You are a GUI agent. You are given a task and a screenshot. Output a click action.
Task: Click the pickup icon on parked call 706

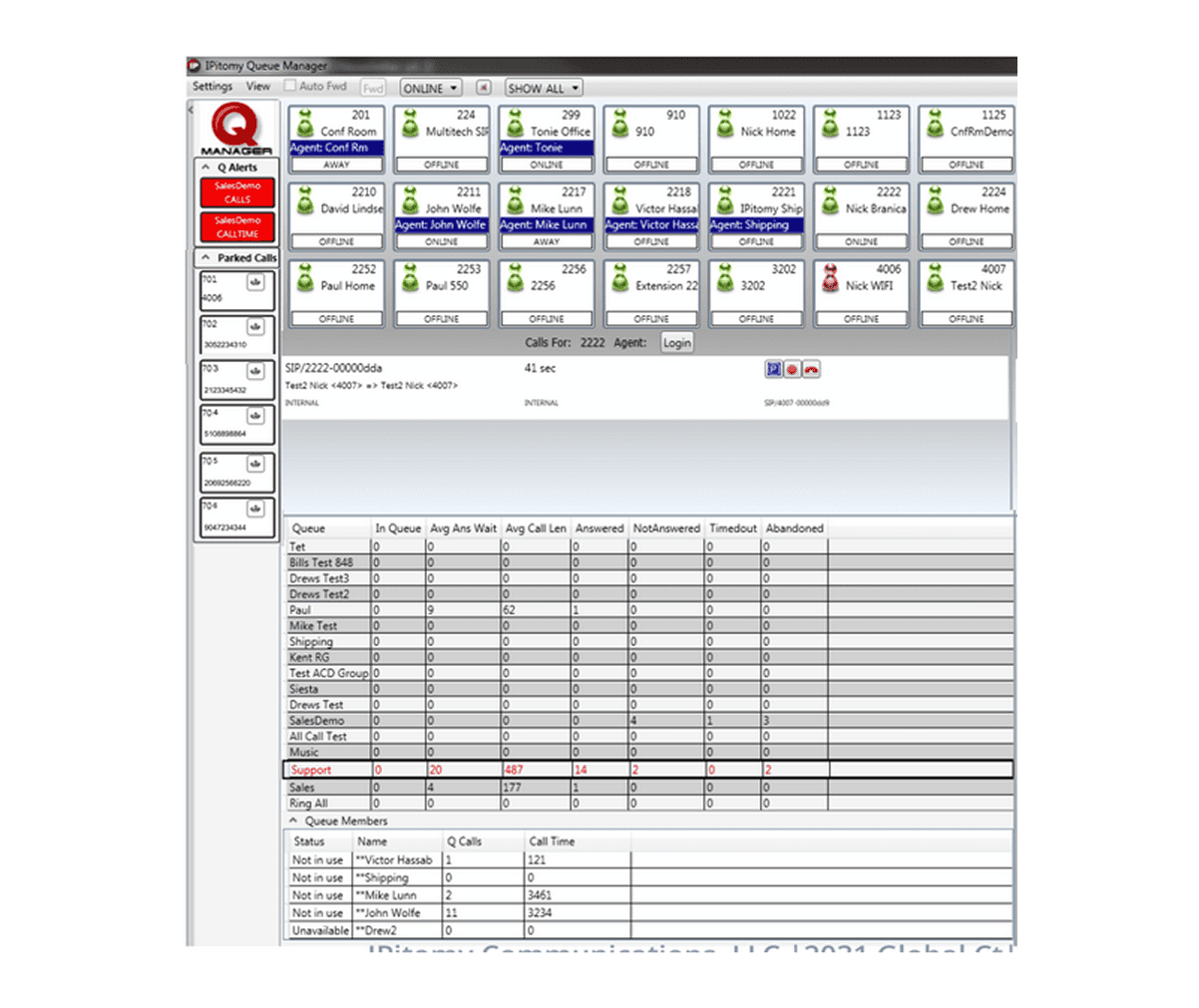coord(255,509)
